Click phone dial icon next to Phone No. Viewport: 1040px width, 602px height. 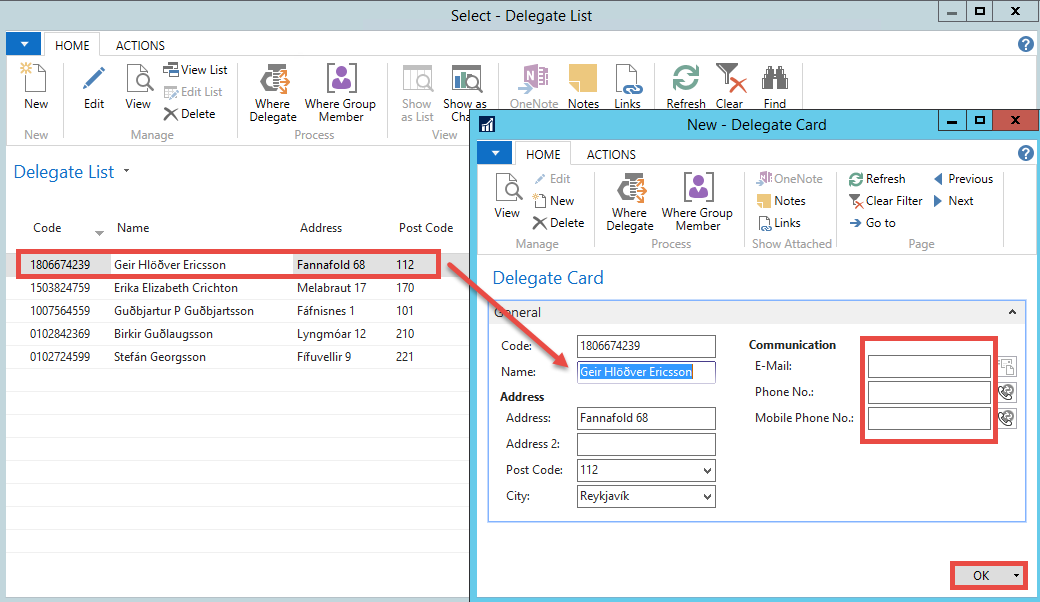coord(1006,392)
